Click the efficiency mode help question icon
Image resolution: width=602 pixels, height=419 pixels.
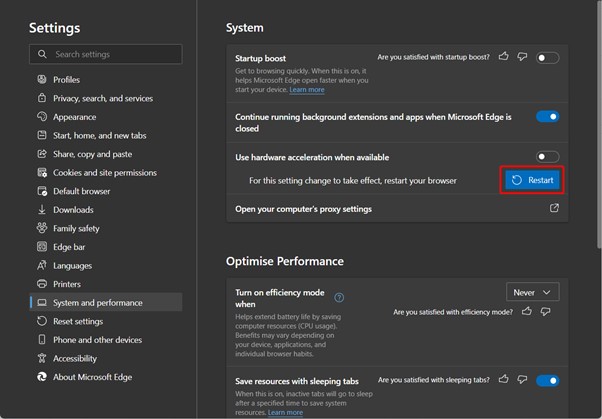tap(339, 298)
